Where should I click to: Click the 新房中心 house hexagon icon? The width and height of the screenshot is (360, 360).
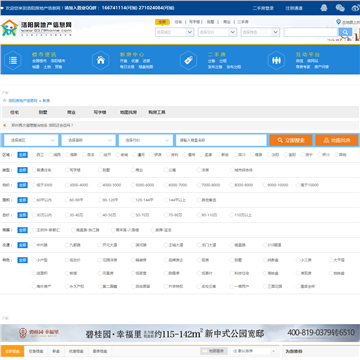coord(101,60)
